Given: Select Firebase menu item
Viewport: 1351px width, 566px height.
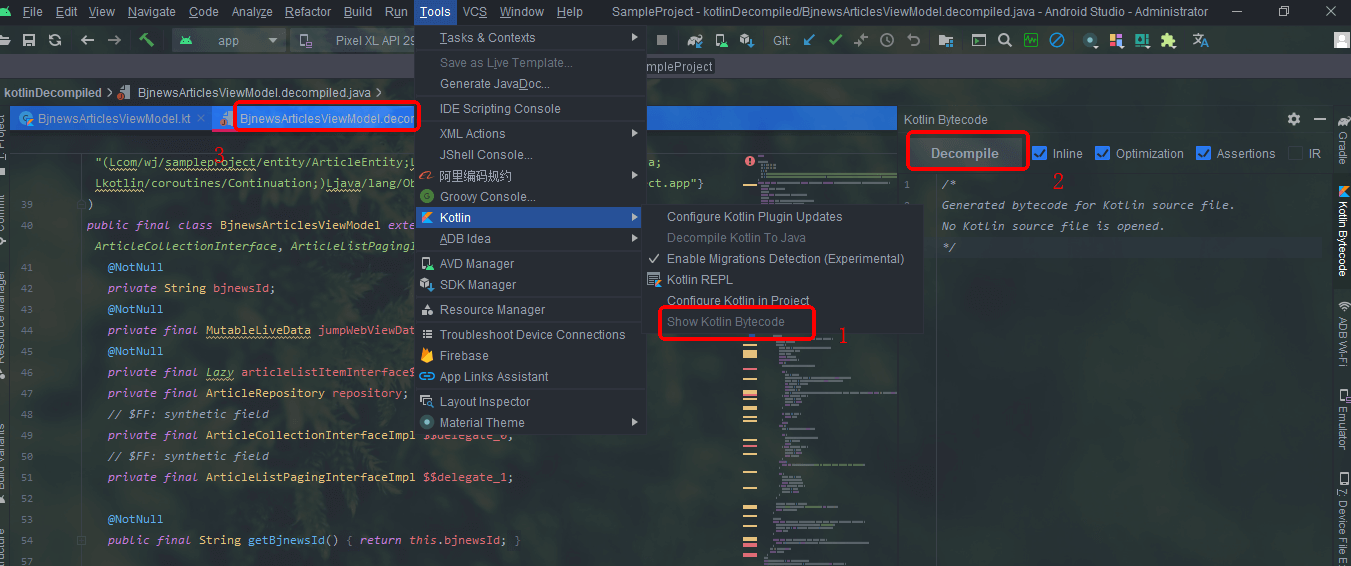Looking at the screenshot, I should [x=530, y=356].
